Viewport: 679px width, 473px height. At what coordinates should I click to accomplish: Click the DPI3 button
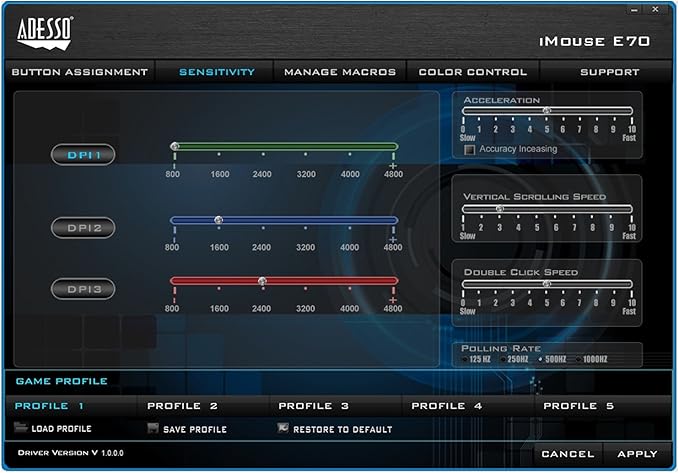83,289
